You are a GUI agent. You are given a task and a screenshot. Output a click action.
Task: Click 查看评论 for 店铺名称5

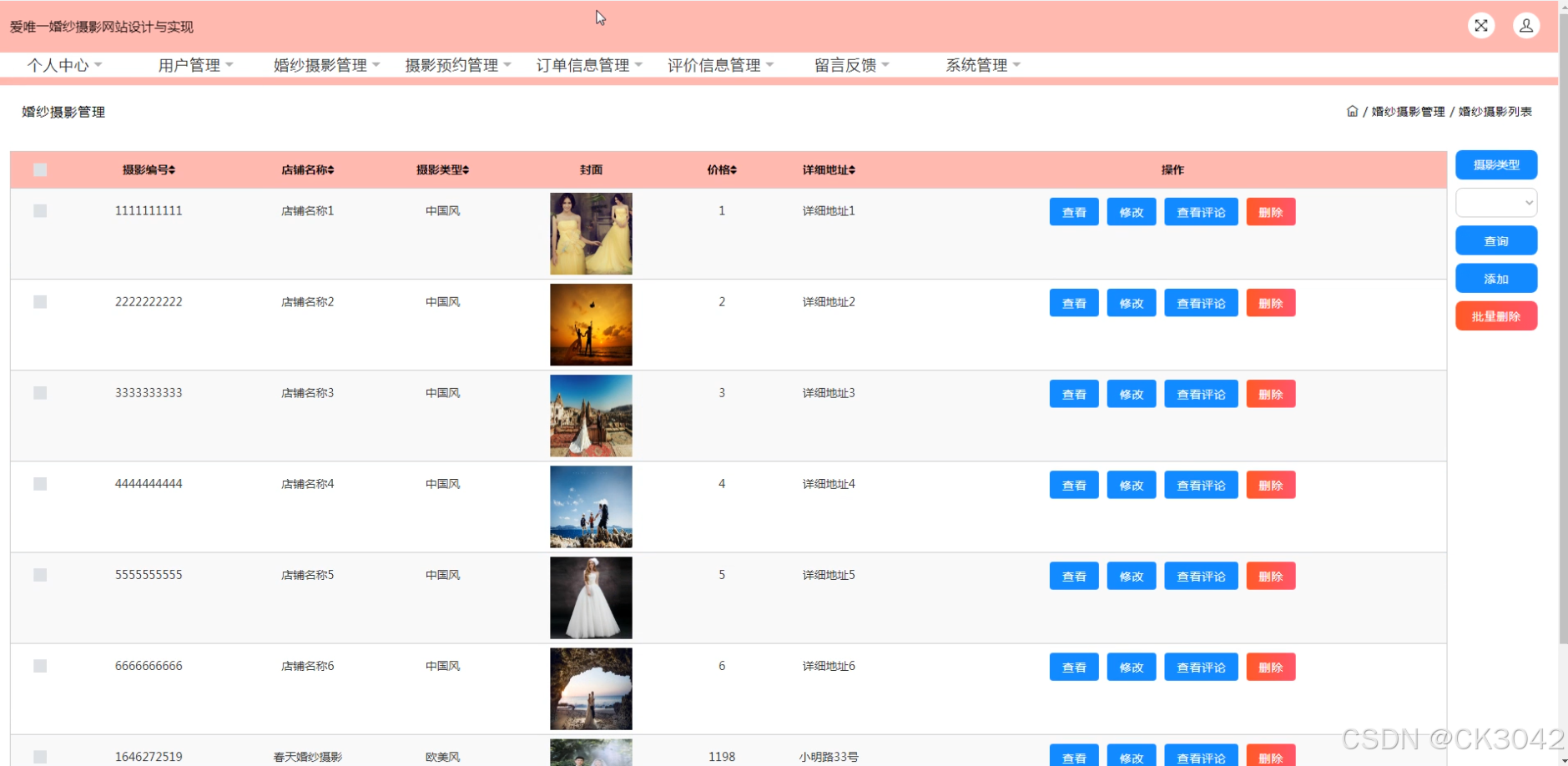click(x=1201, y=576)
